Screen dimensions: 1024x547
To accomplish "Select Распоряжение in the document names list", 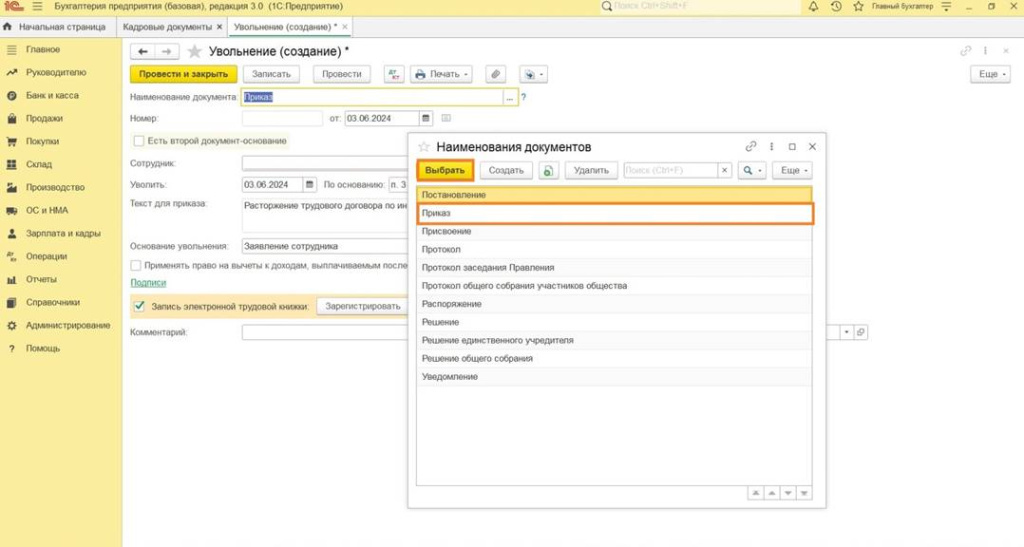I will click(452, 304).
